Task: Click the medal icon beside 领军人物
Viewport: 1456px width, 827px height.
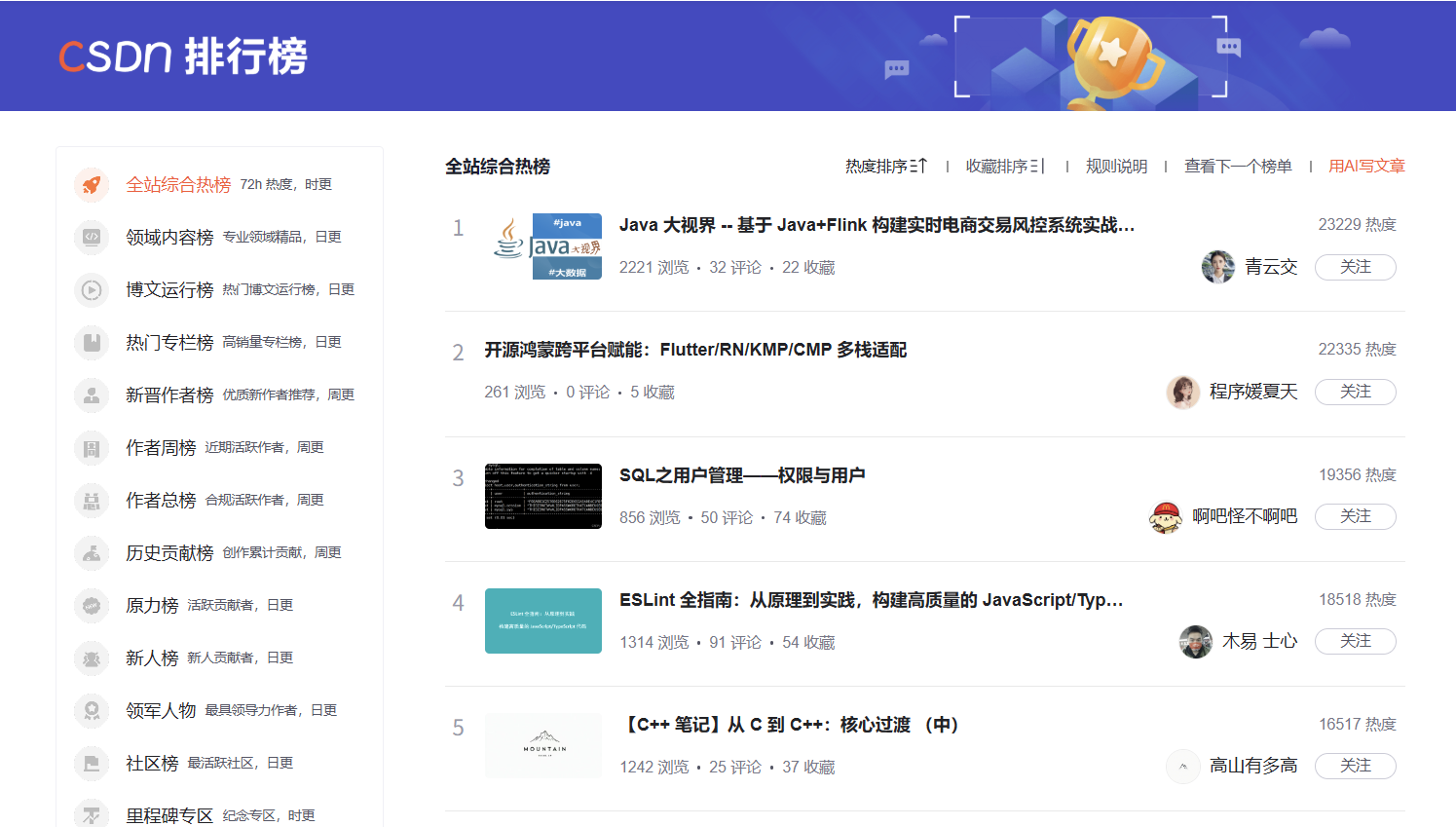Action: [92, 710]
